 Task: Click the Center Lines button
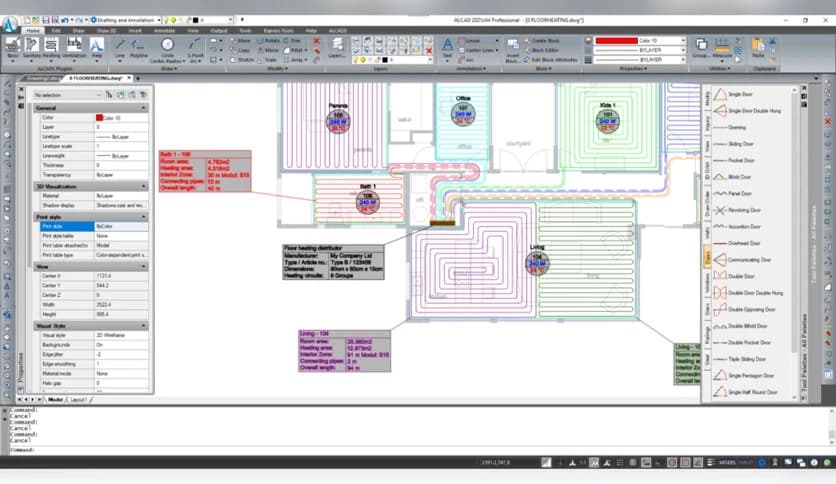pyautogui.click(x=476, y=50)
